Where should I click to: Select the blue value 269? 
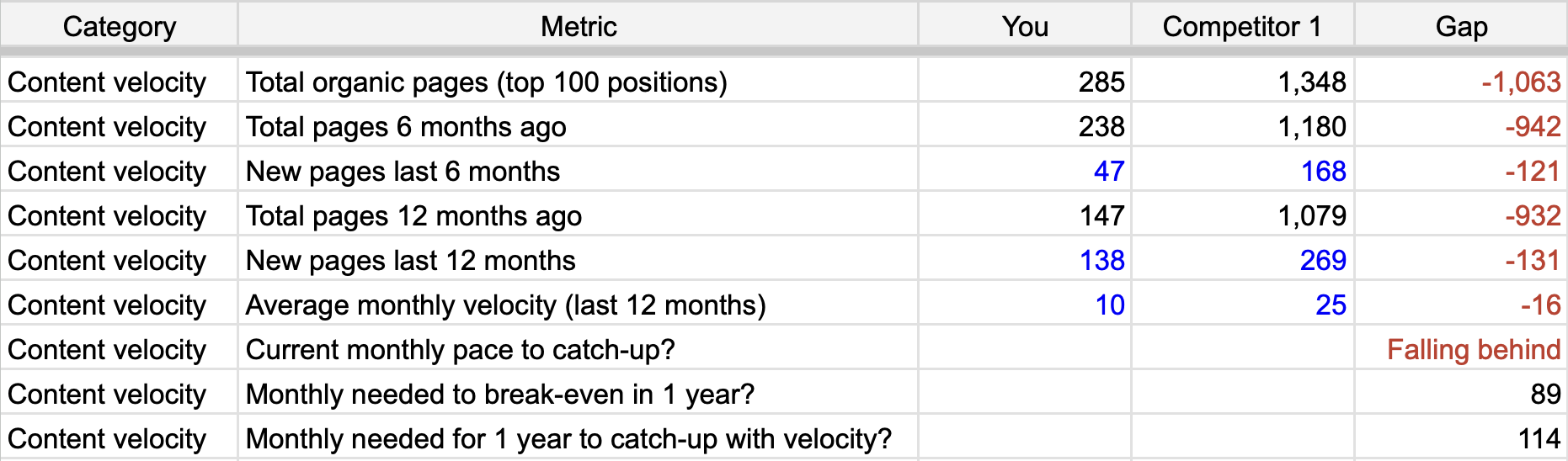1322,261
